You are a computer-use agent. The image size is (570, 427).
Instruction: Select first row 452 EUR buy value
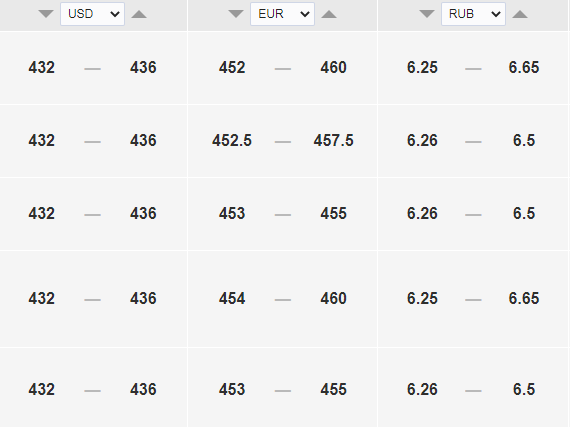(x=232, y=68)
